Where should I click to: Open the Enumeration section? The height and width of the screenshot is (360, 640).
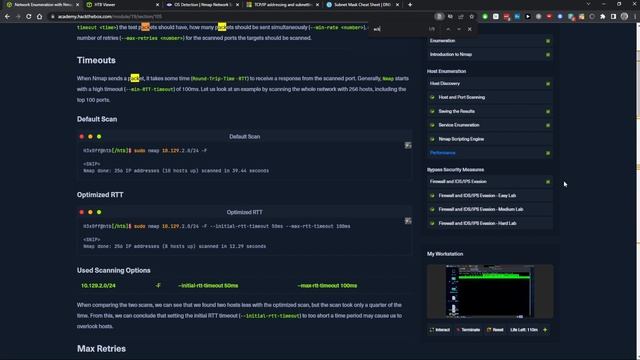(x=490, y=41)
